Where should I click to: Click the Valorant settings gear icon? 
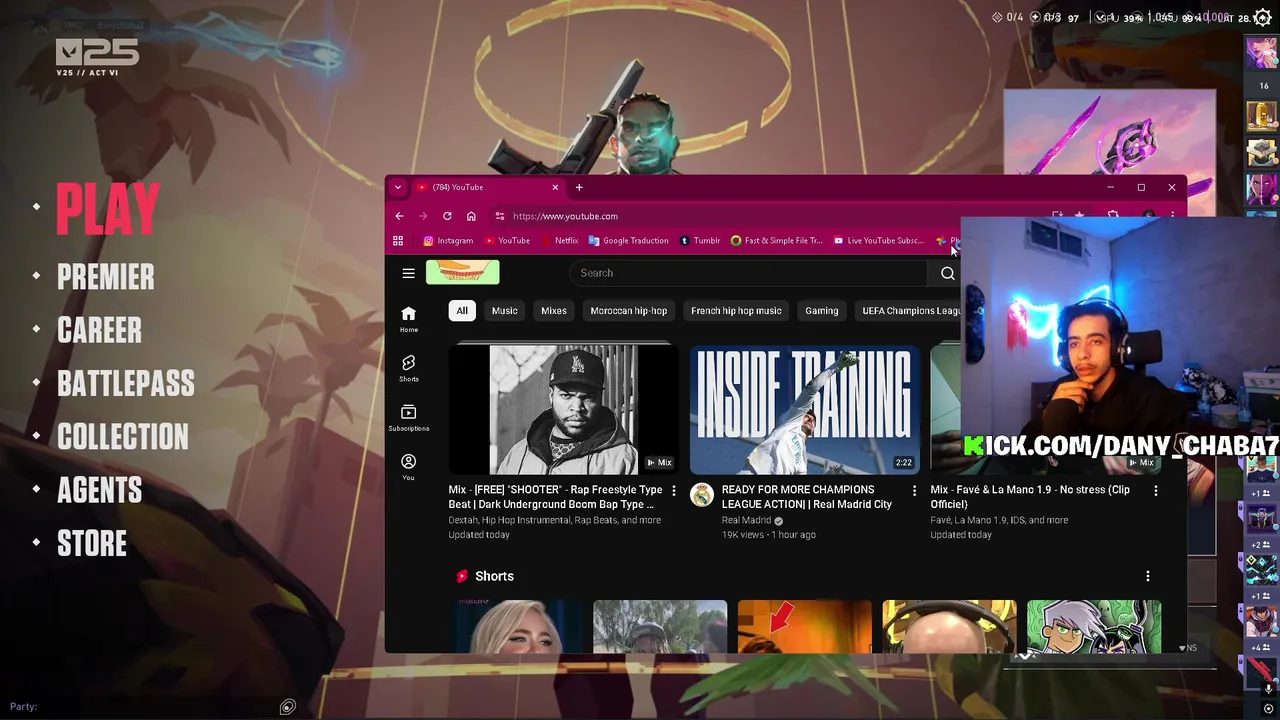(x=1262, y=17)
